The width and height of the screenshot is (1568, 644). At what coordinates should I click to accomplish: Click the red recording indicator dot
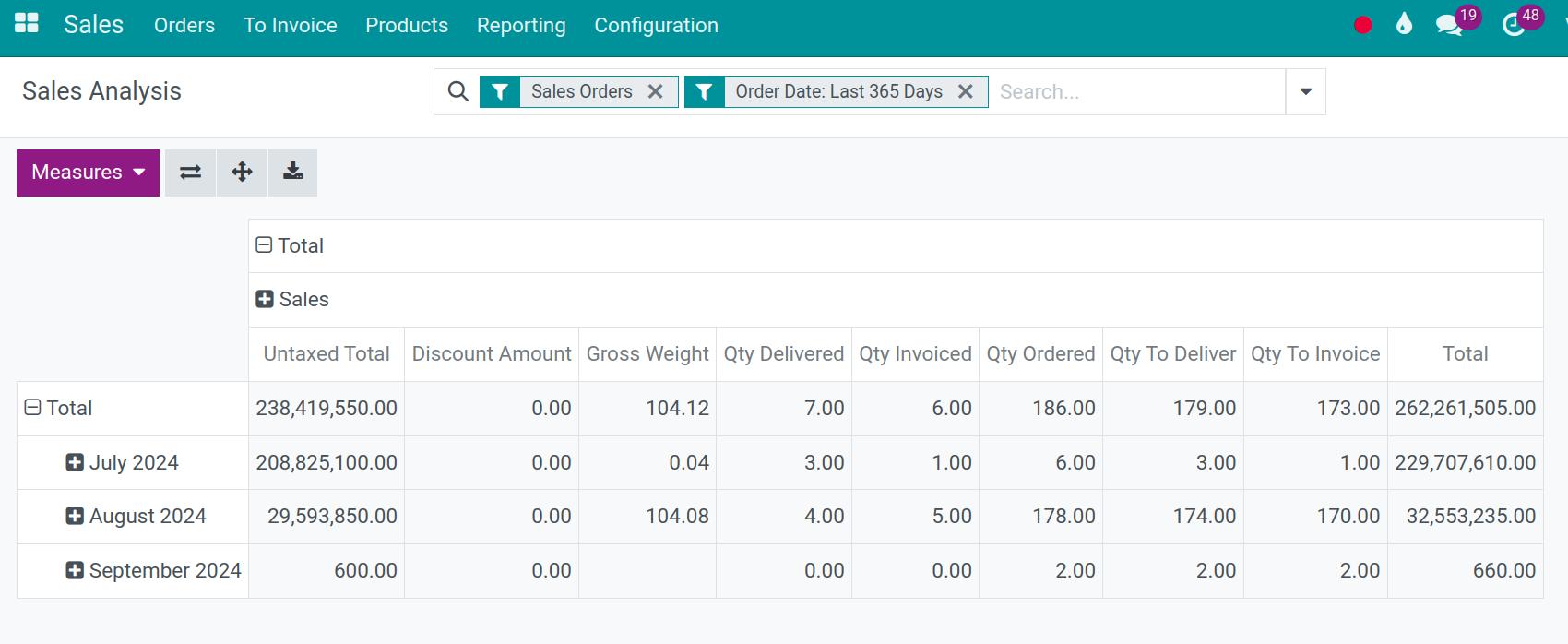click(1362, 26)
